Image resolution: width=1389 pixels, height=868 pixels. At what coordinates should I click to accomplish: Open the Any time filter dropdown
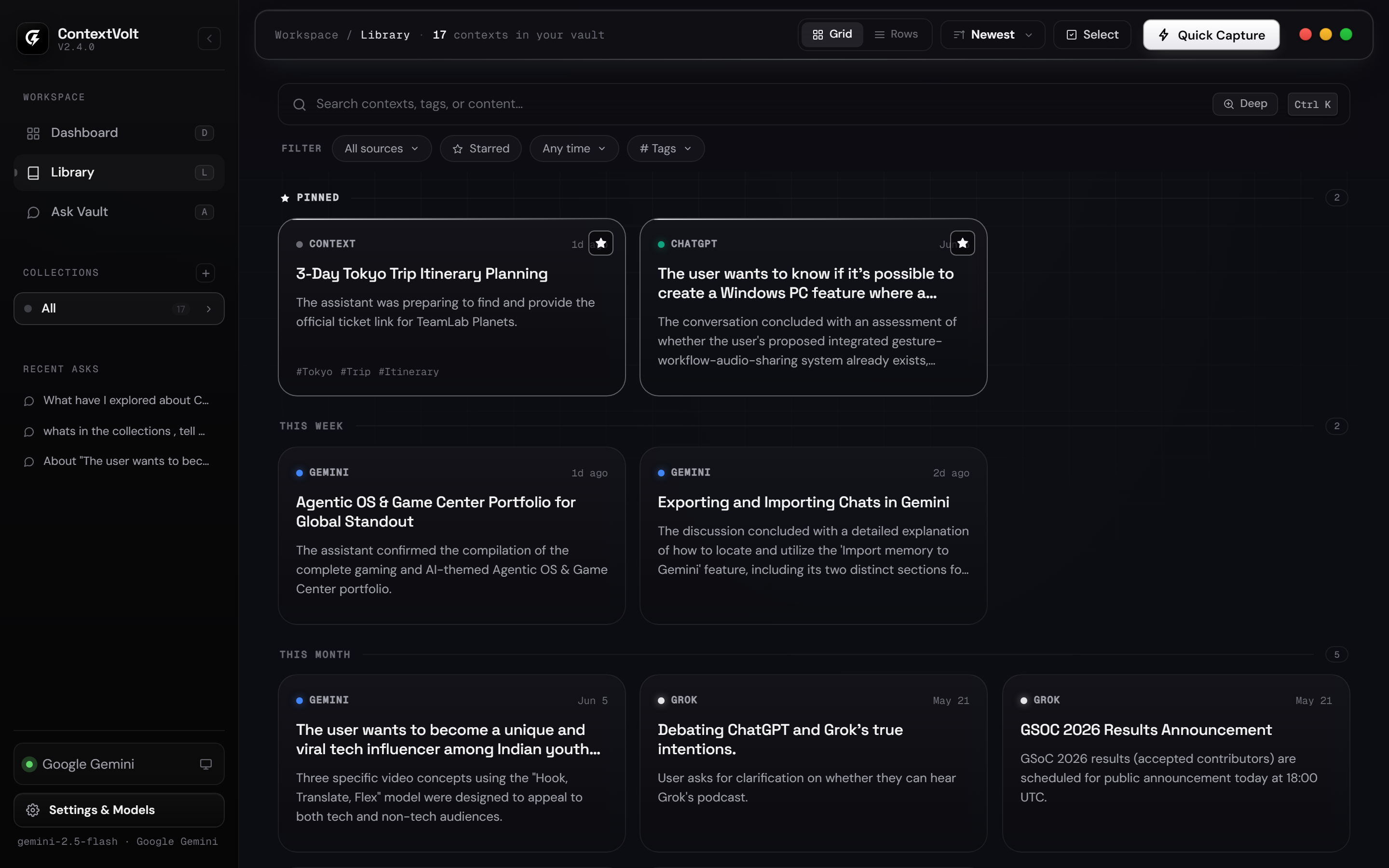point(574,149)
